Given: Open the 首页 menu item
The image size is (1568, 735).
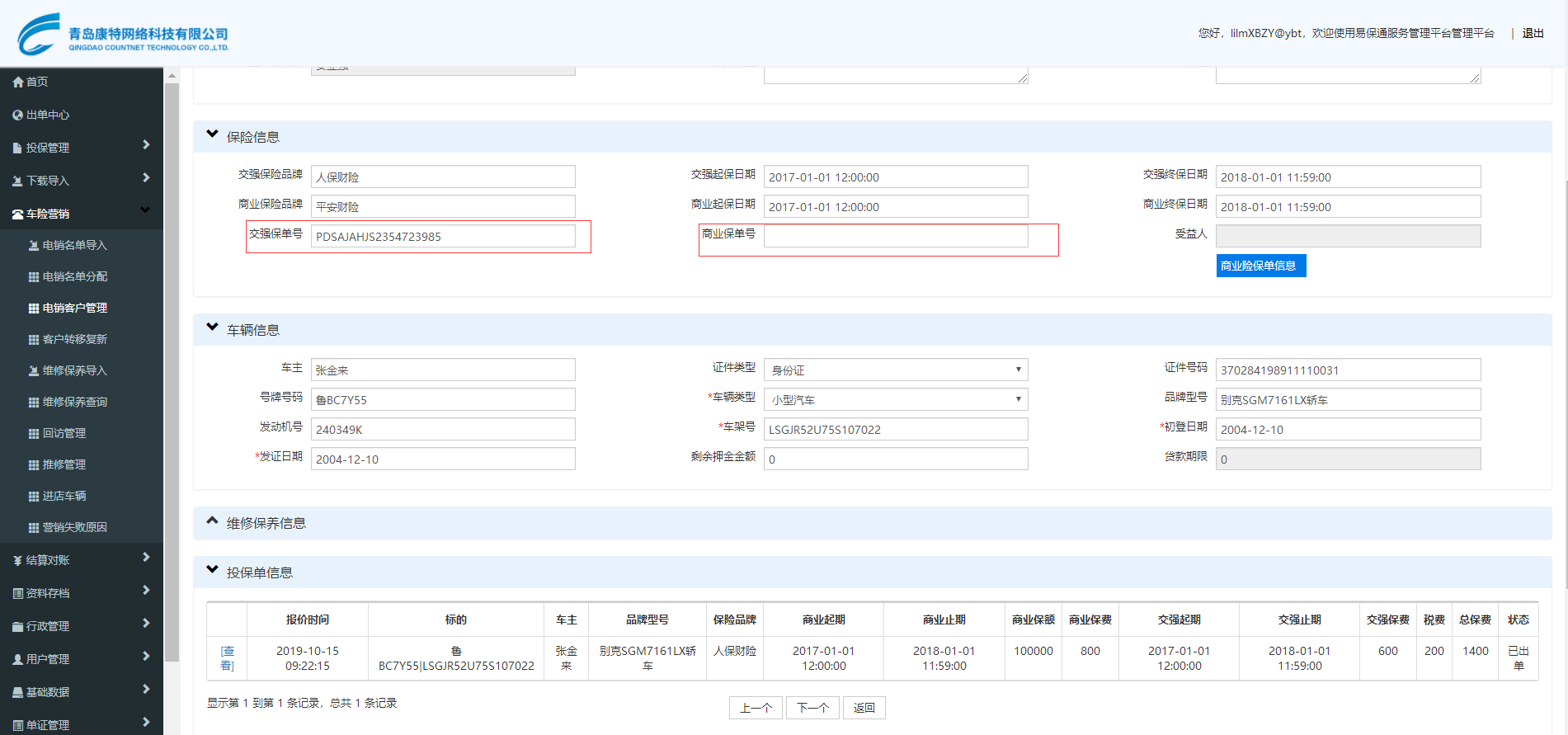Looking at the screenshot, I should 37,82.
